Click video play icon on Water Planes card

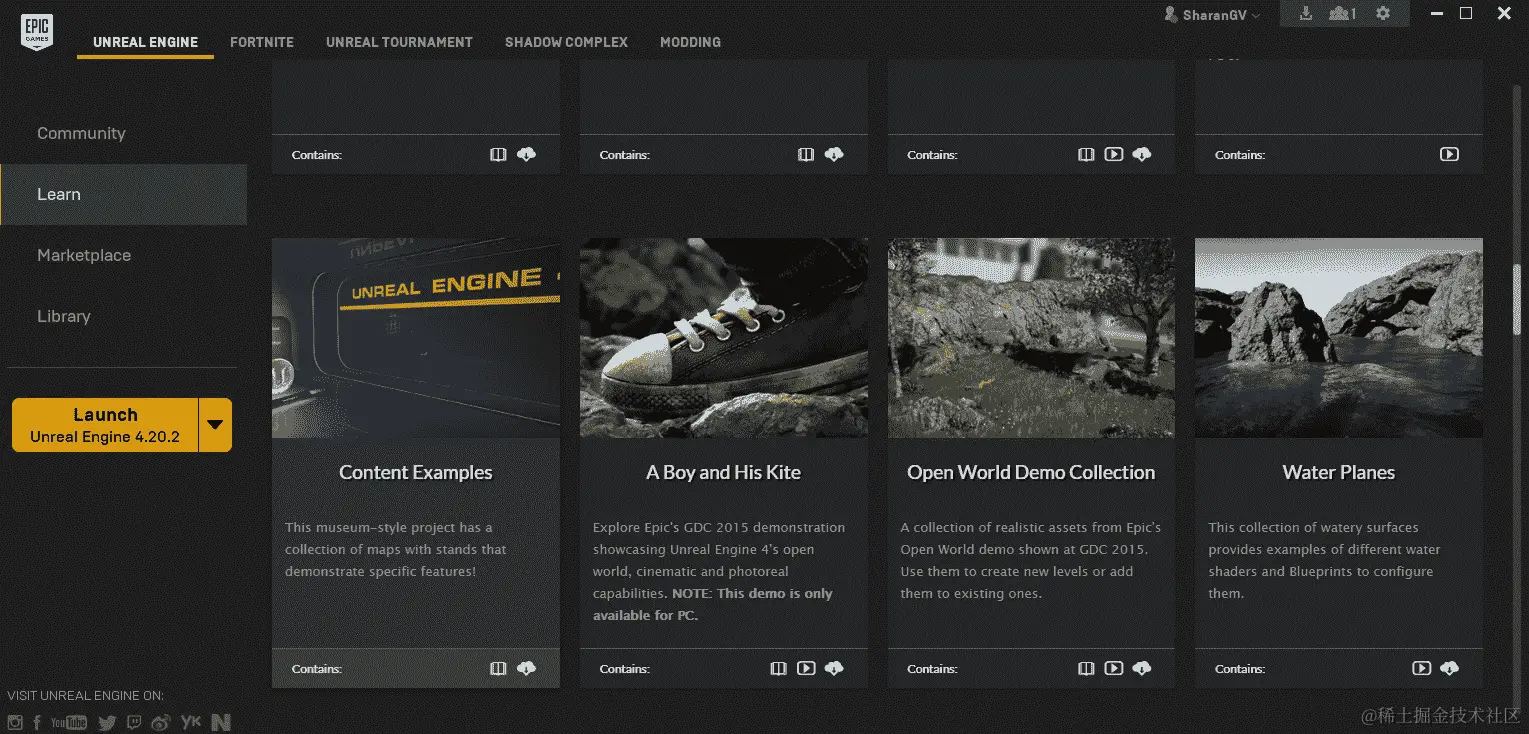[1421, 668]
